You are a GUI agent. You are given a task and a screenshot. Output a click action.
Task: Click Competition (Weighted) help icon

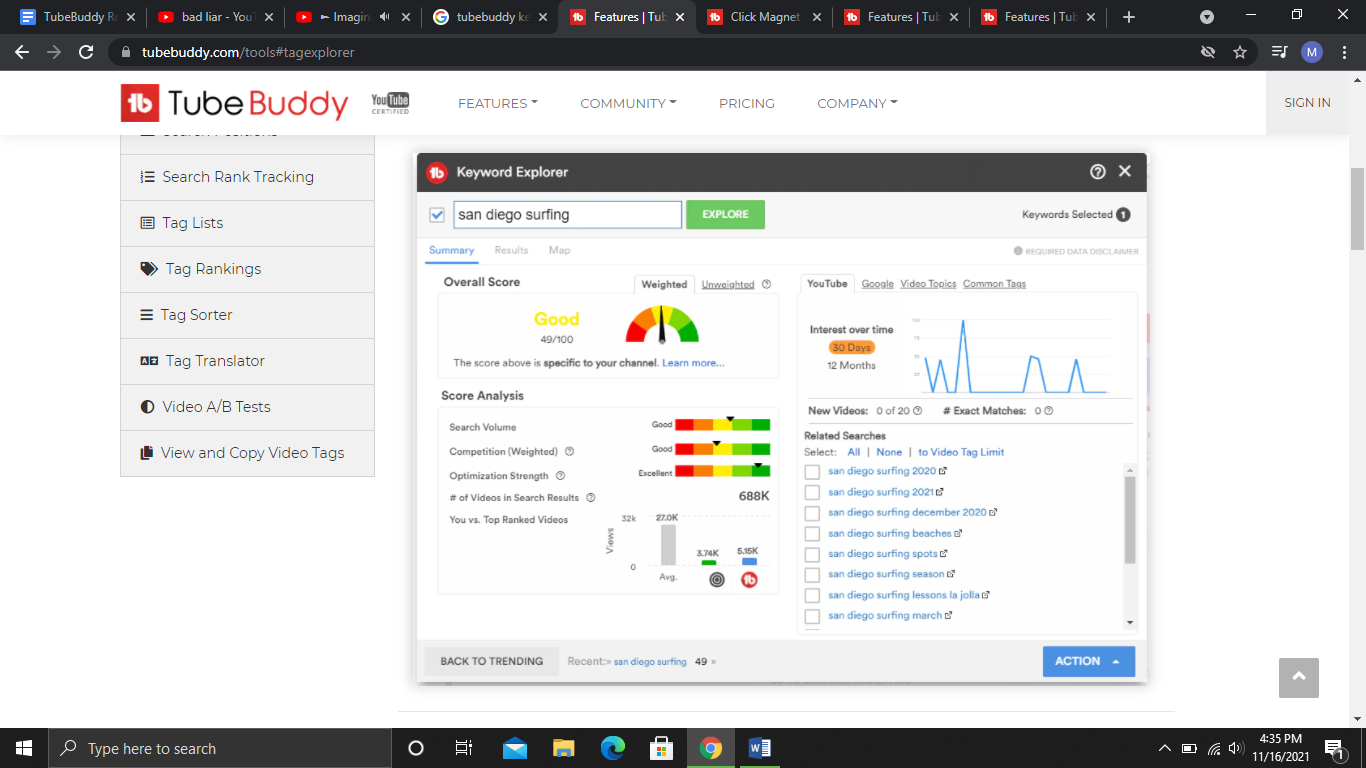click(569, 452)
